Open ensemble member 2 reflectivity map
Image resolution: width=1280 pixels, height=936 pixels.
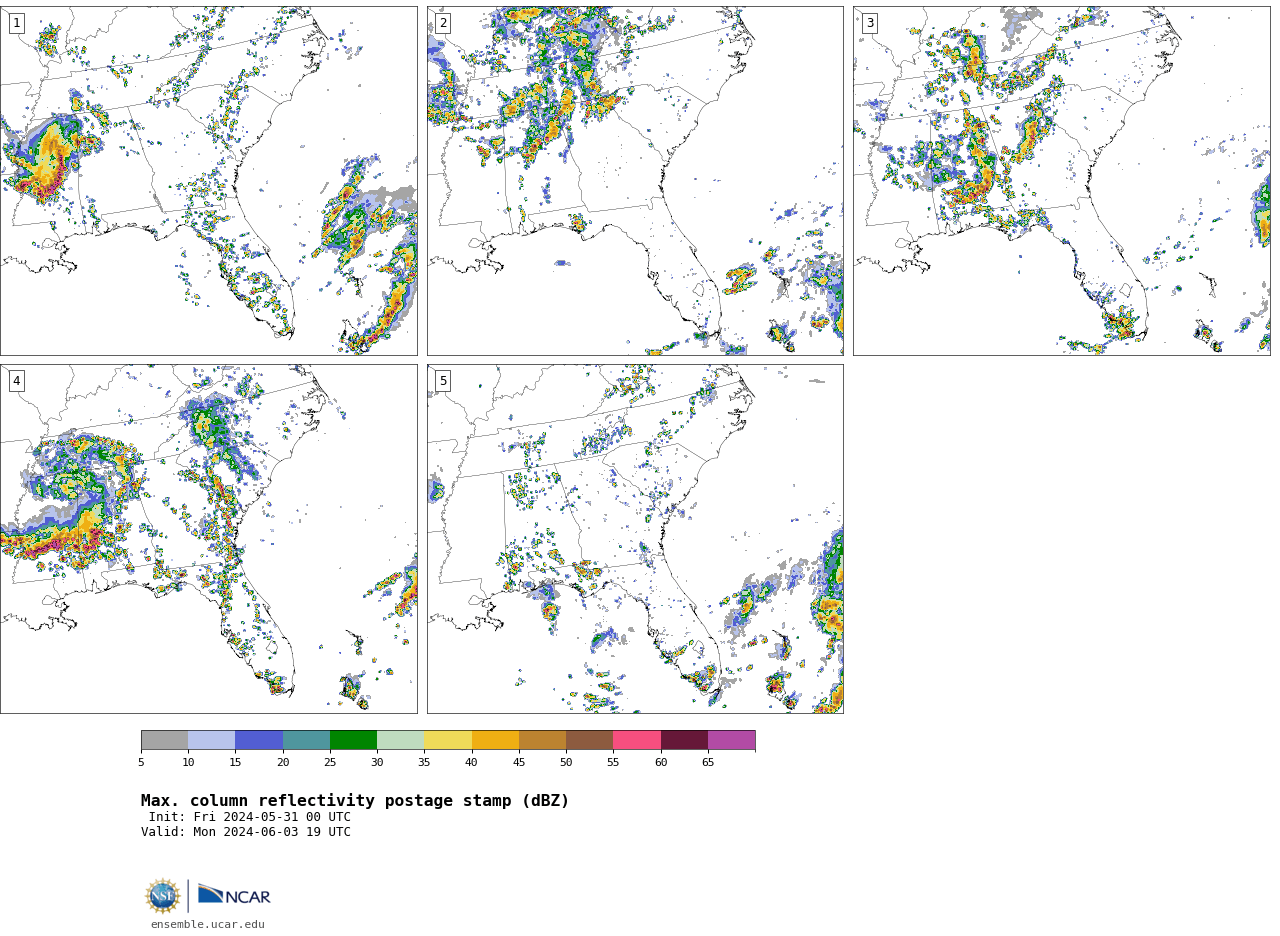coord(635,181)
